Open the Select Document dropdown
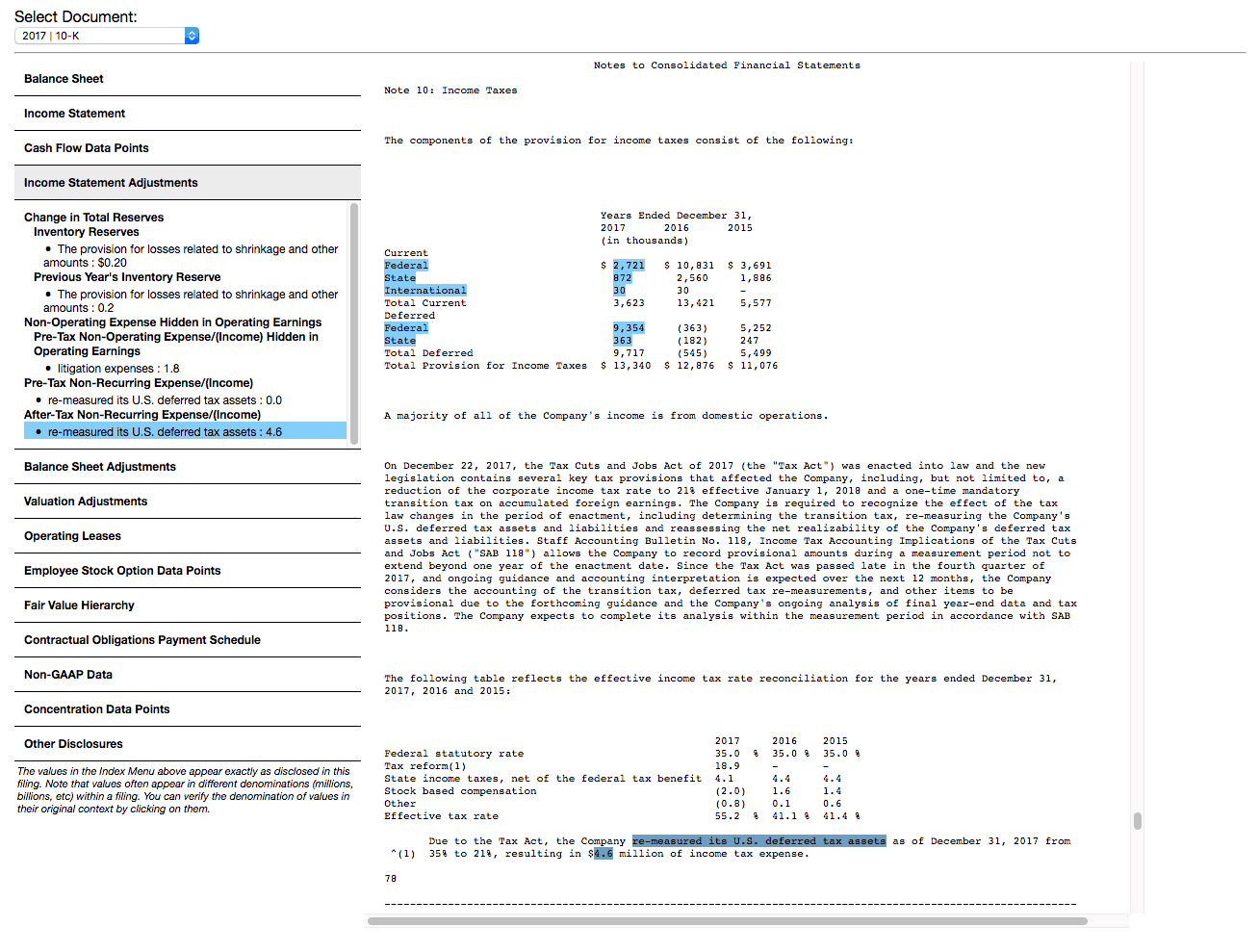 [x=107, y=36]
